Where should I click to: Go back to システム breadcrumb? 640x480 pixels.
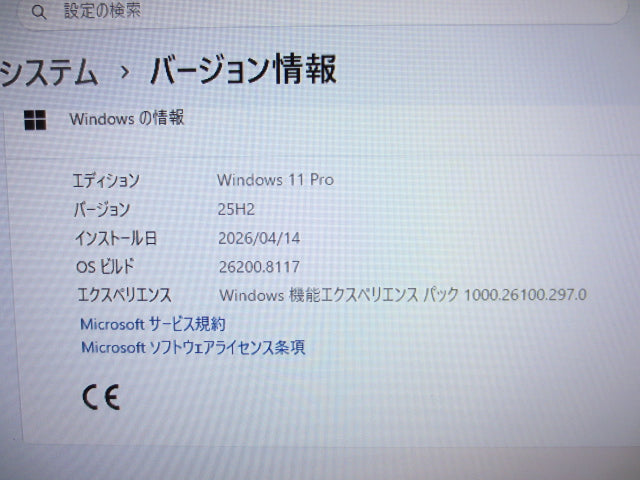click(x=49, y=72)
